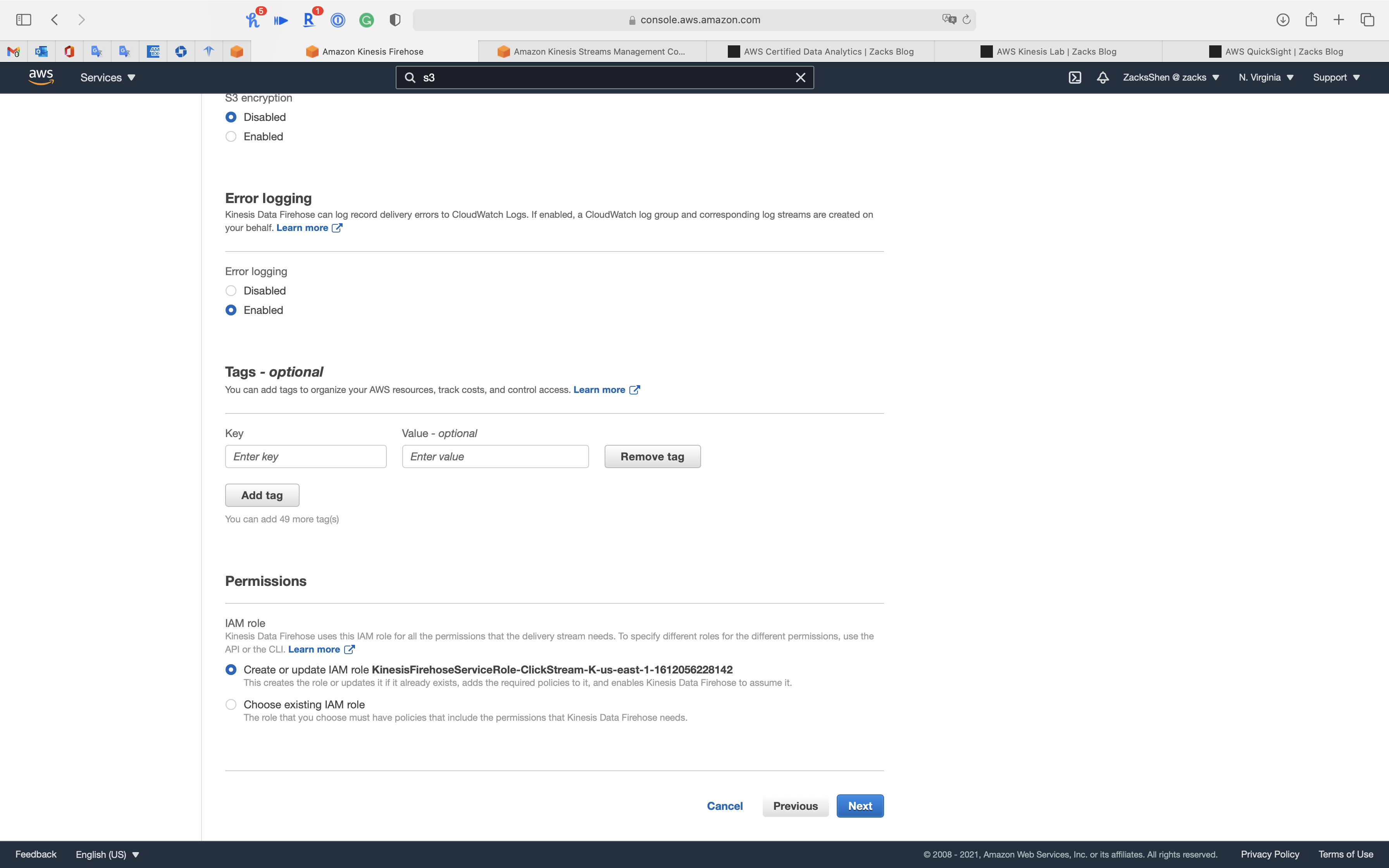The image size is (1389, 868).
Task: Clear the search with X icon
Action: [x=800, y=77]
